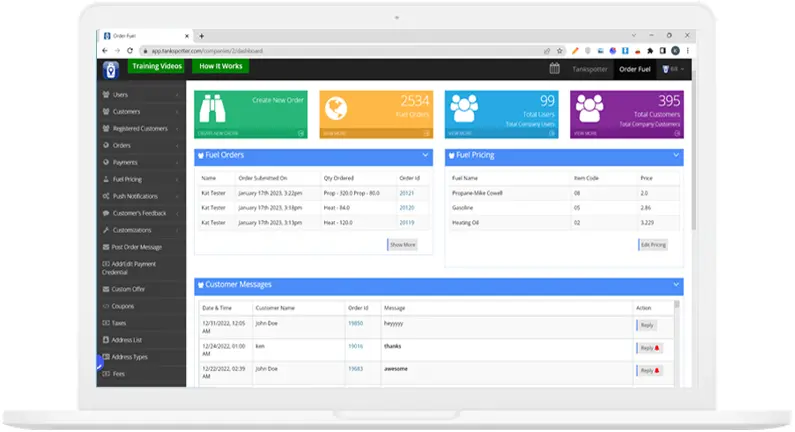This screenshot has width=795, height=432.
Task: Open Fees in sidebar
Action: pos(141,374)
